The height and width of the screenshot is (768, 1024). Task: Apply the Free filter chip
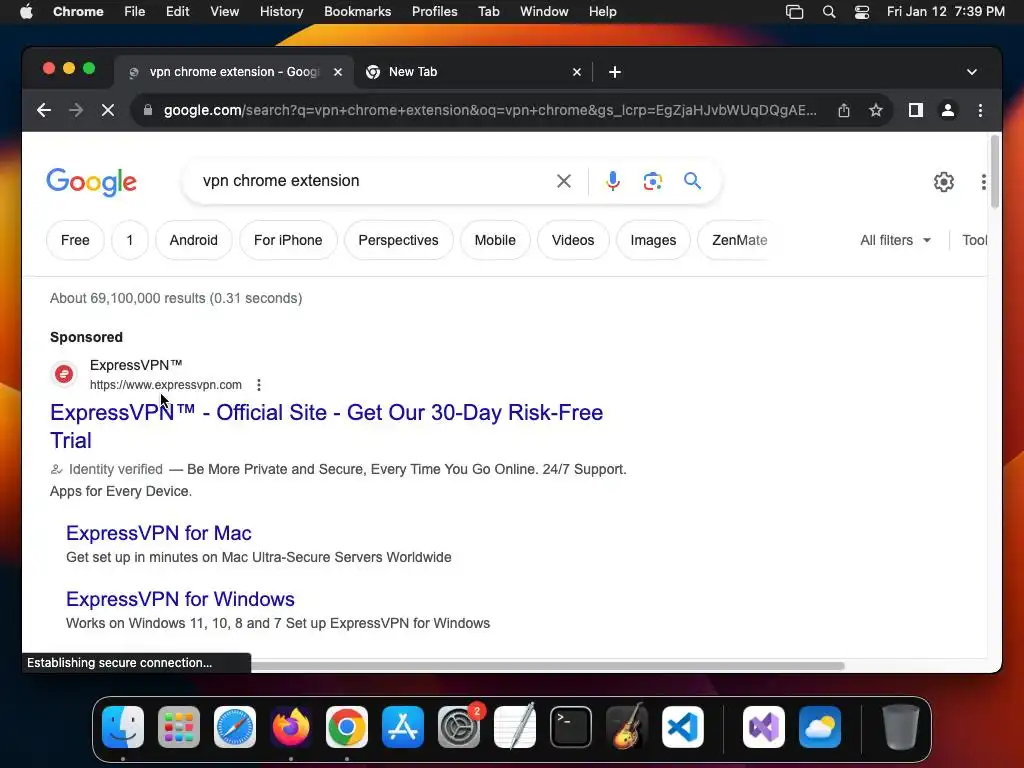[x=75, y=240]
